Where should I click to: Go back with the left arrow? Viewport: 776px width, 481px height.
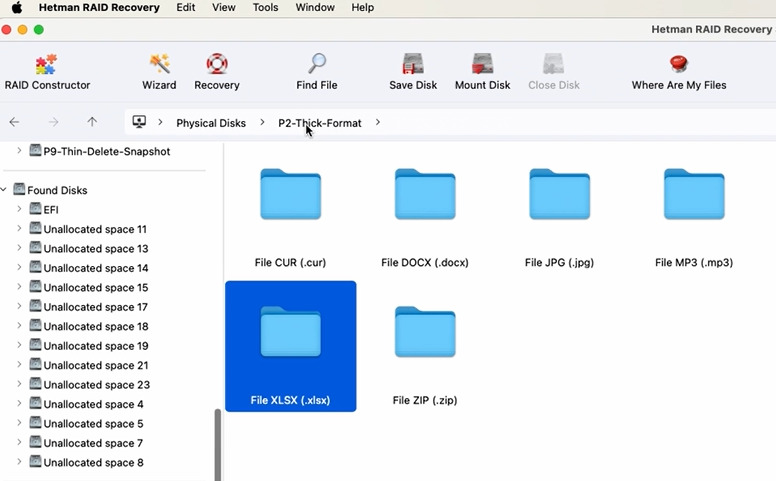[x=14, y=122]
